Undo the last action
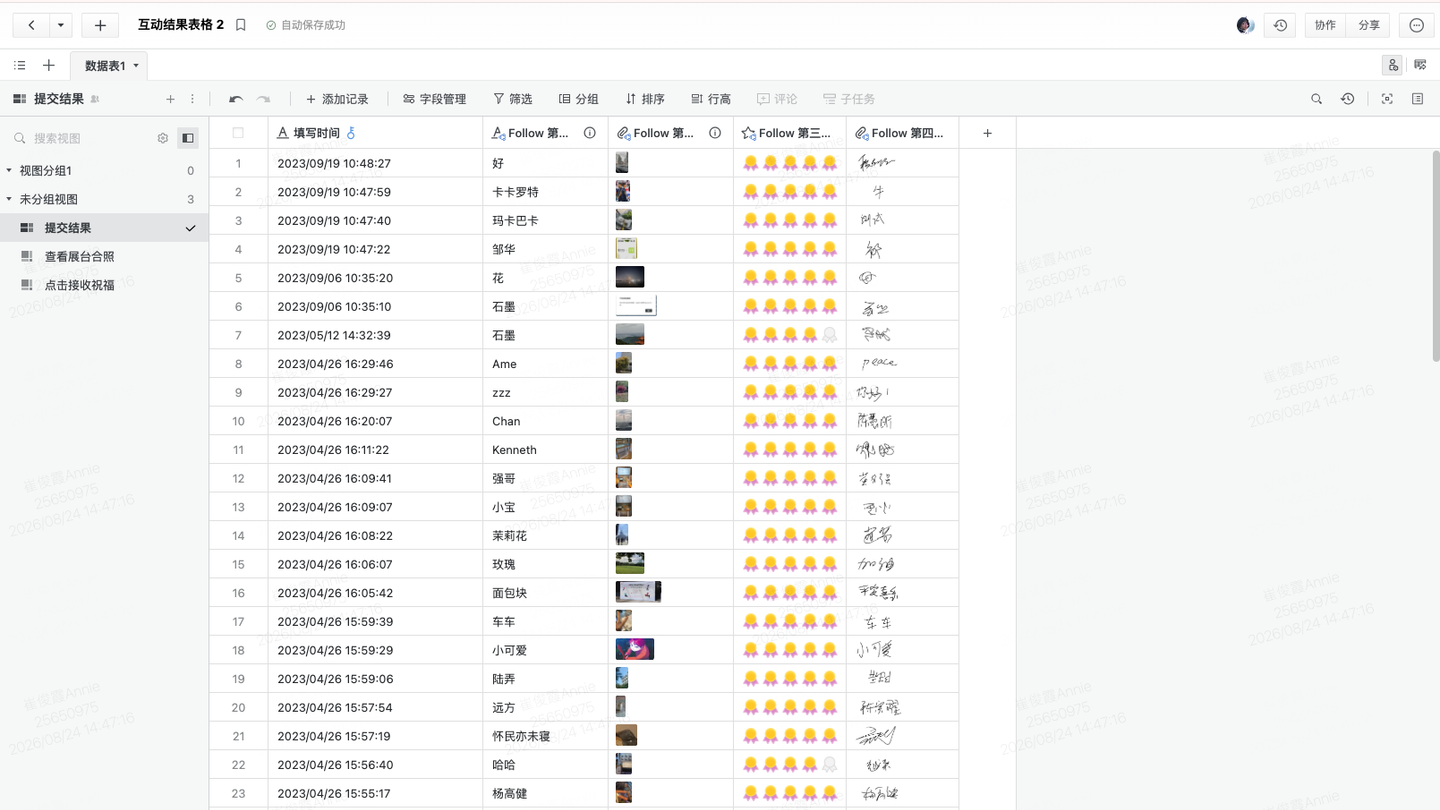The width and height of the screenshot is (1440, 810). (236, 99)
